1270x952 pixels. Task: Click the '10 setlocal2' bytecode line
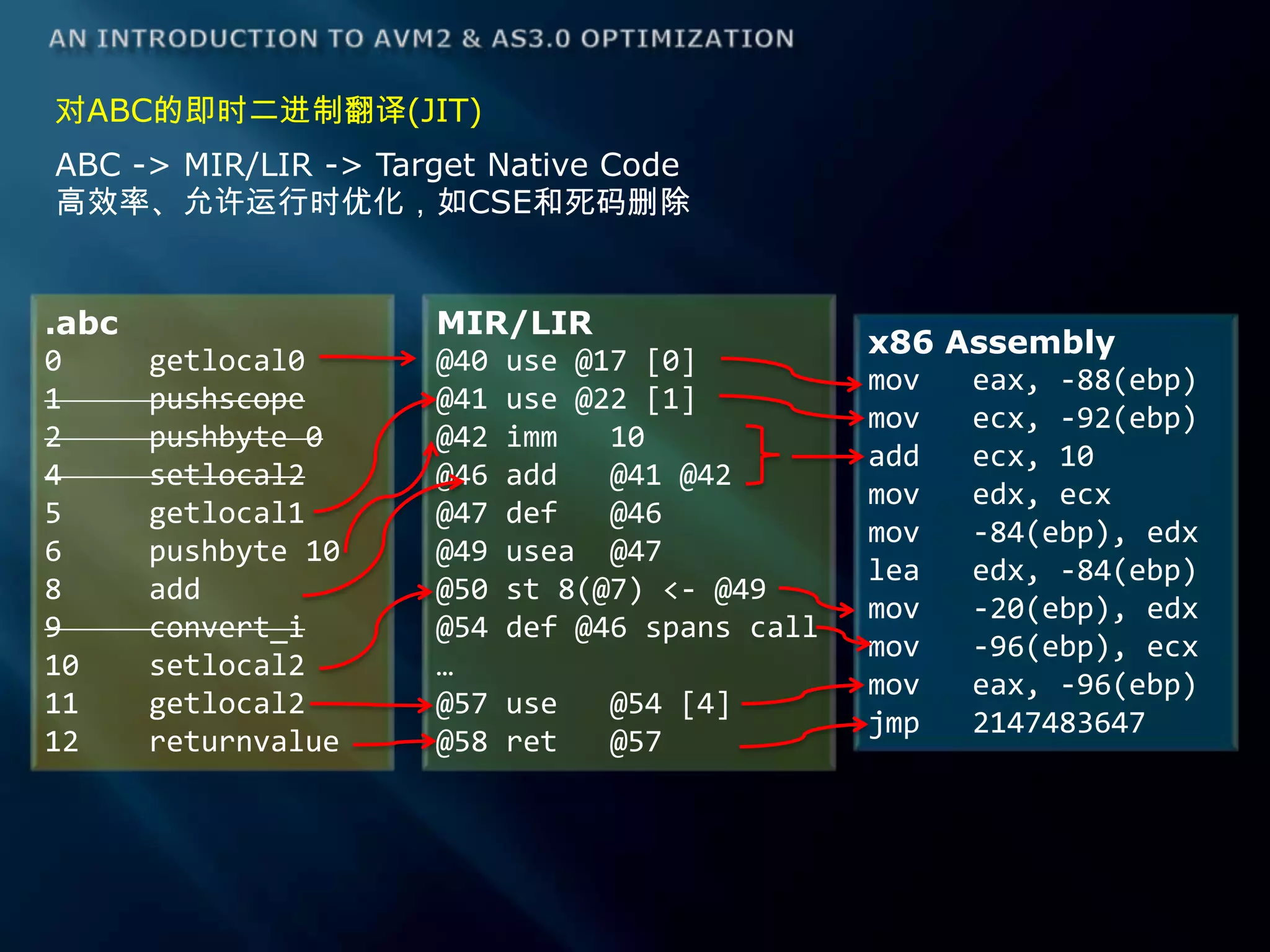(175, 666)
